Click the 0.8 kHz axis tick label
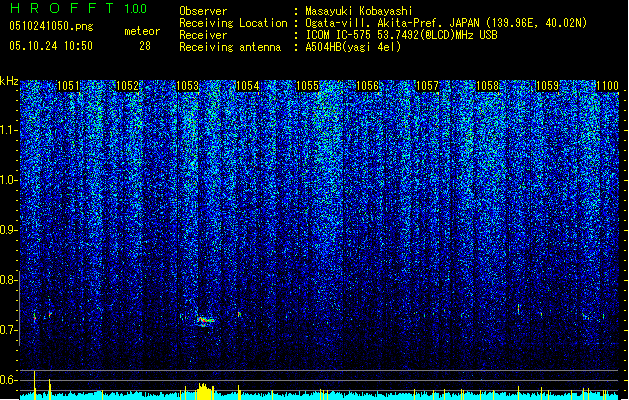Image resolution: width=629 pixels, height=400 pixels. (x=7, y=280)
